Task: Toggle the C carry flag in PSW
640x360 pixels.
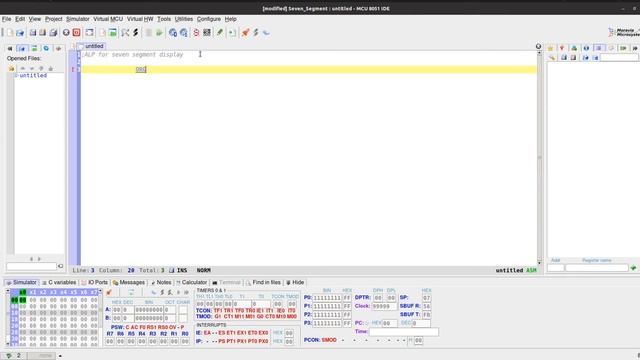Action: pos(127,327)
